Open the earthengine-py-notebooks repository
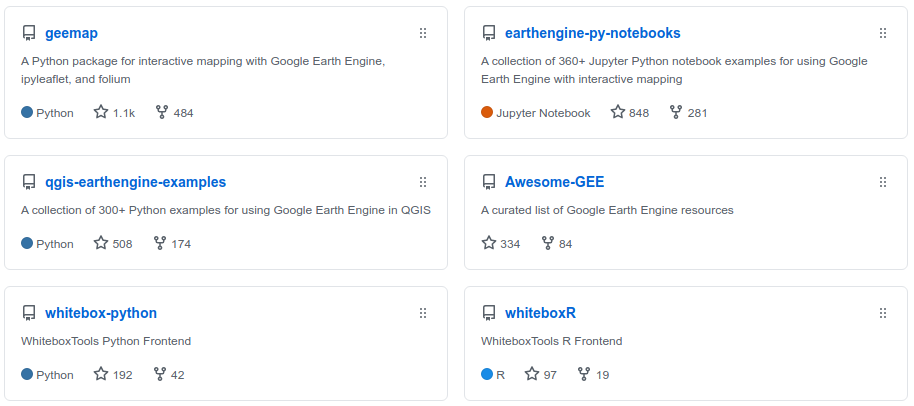The height and width of the screenshot is (406, 914). pyautogui.click(x=592, y=33)
